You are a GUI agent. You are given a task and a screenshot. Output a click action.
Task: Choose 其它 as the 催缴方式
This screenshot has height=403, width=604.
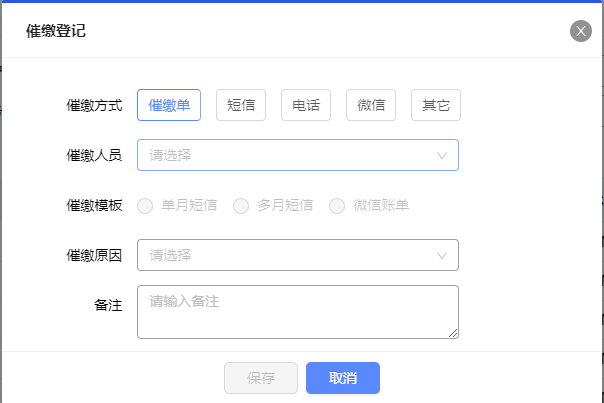(436, 105)
